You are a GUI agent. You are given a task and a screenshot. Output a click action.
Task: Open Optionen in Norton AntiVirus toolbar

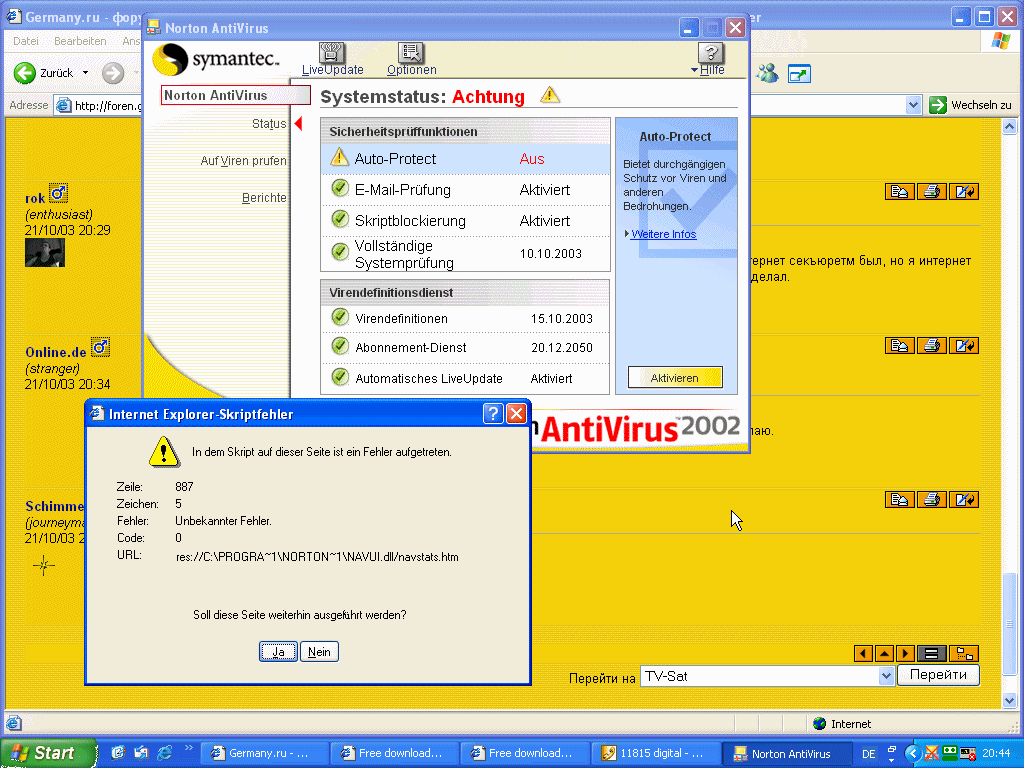click(411, 59)
